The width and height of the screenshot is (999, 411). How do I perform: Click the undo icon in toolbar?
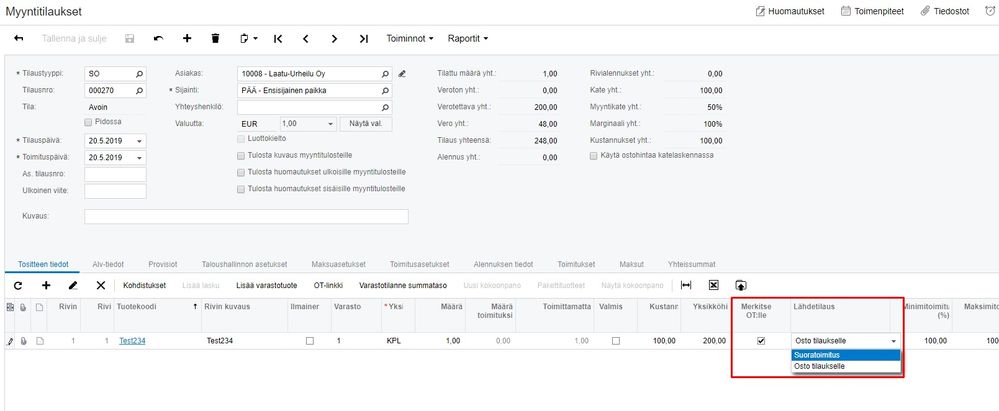coord(158,39)
